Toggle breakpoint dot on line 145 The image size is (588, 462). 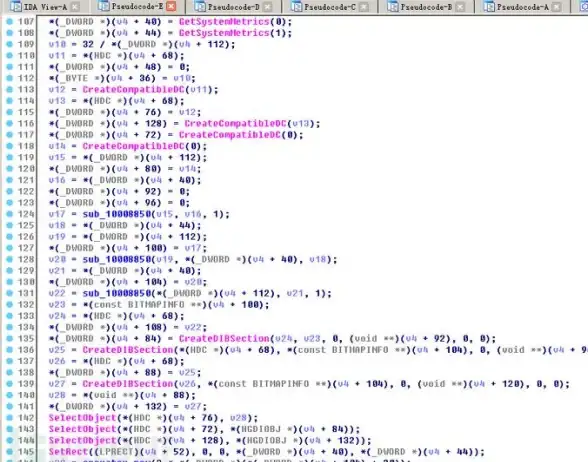10,452
